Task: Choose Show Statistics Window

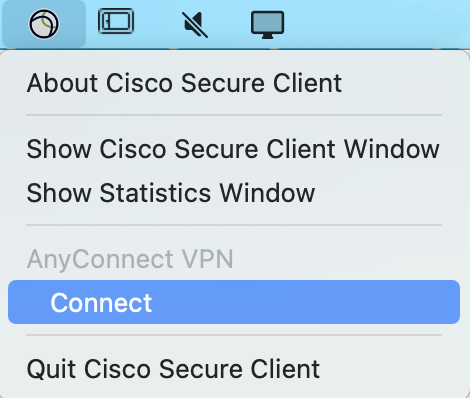Action: coord(171,193)
